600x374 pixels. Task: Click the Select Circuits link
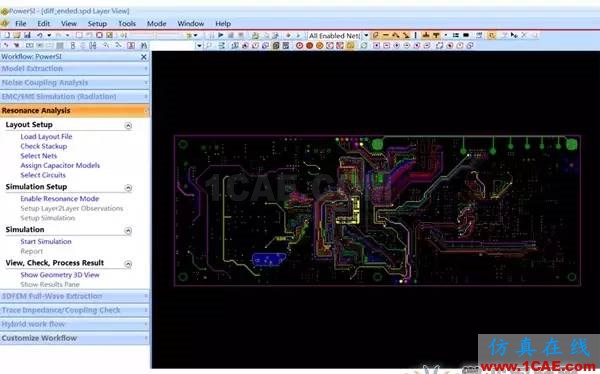coord(43,175)
